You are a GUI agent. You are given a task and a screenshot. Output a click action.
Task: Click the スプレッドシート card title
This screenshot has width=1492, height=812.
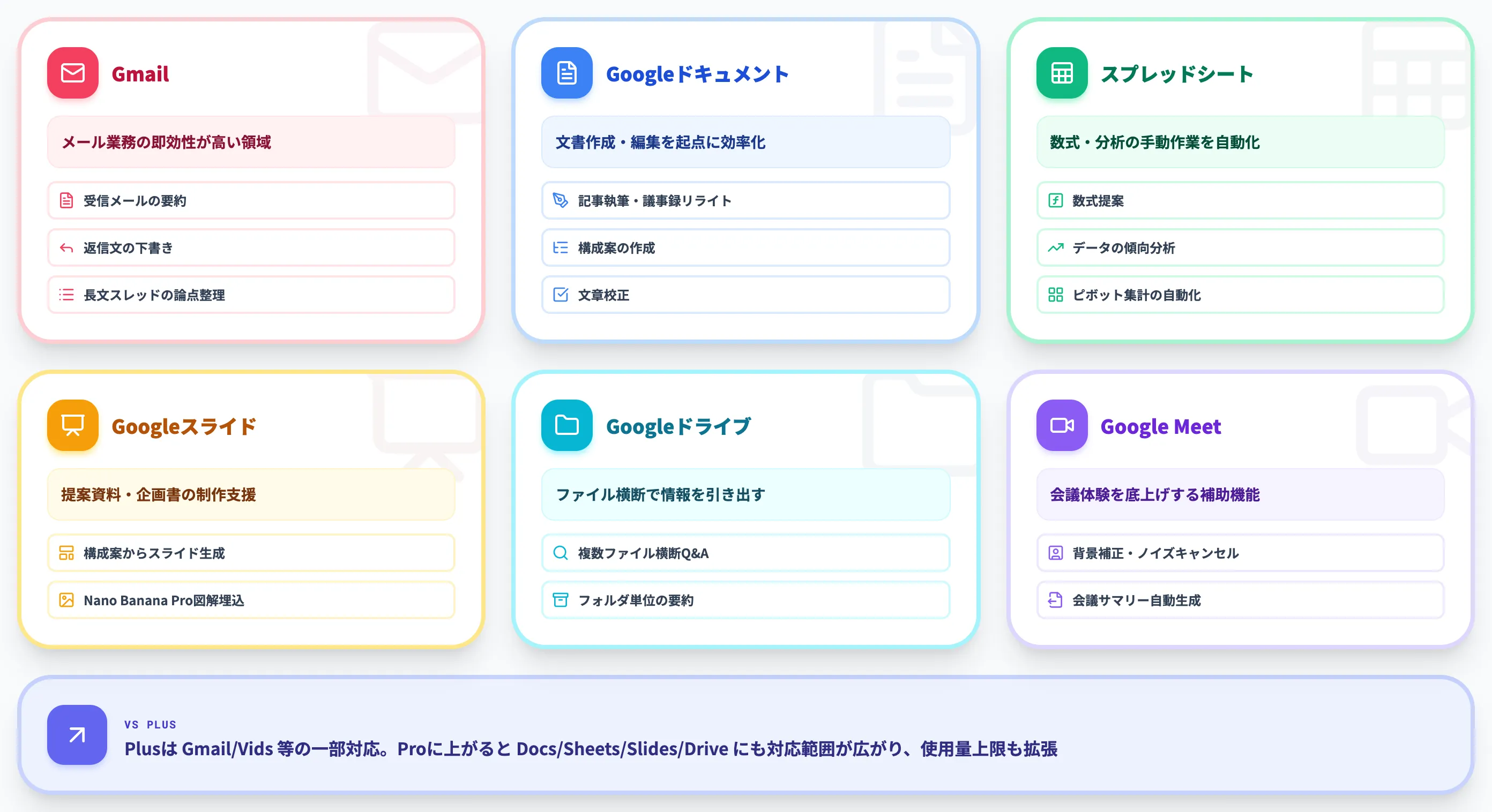[1177, 74]
